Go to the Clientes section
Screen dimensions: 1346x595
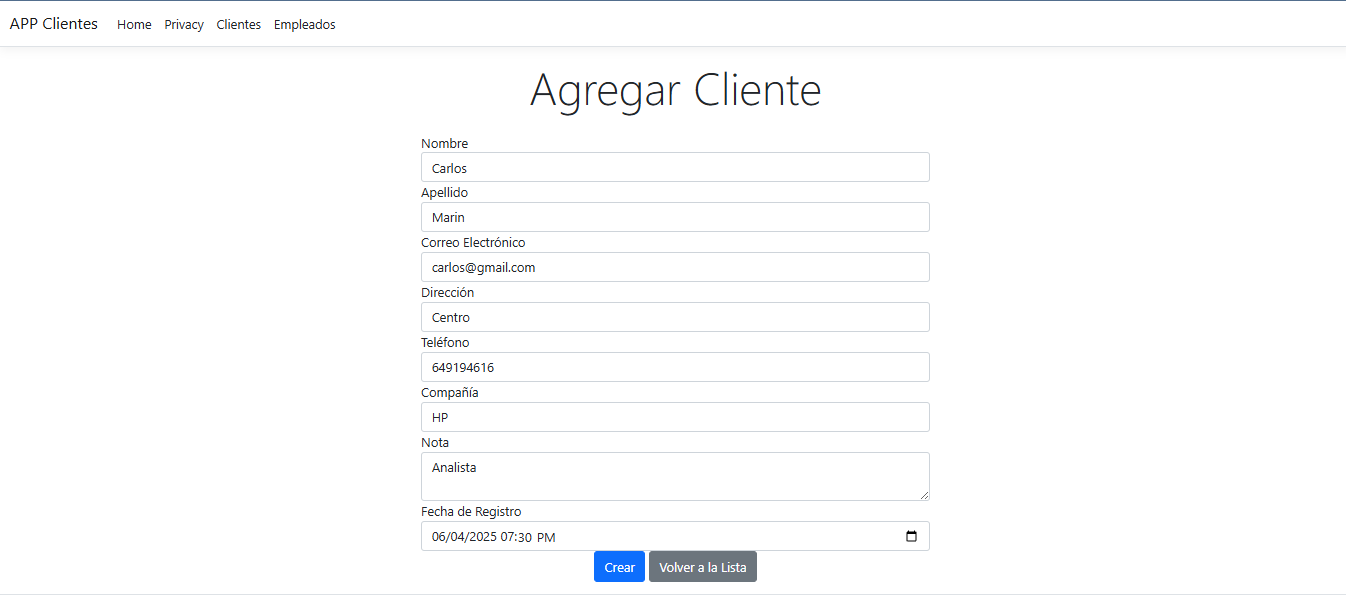238,24
